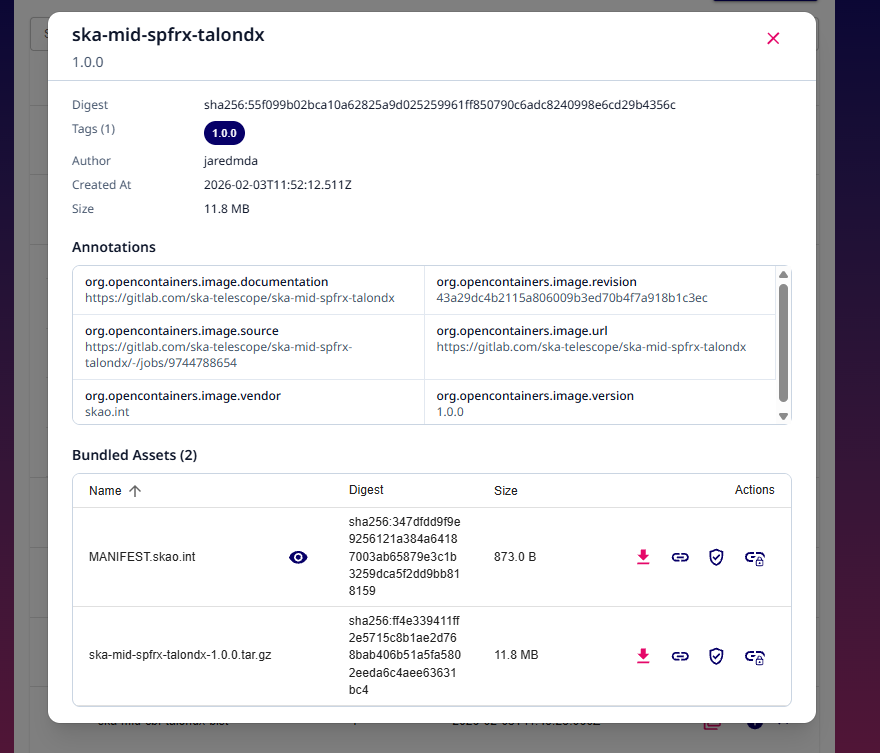
Task: Click the 1.0.0 tag chip
Action: pyautogui.click(x=224, y=133)
